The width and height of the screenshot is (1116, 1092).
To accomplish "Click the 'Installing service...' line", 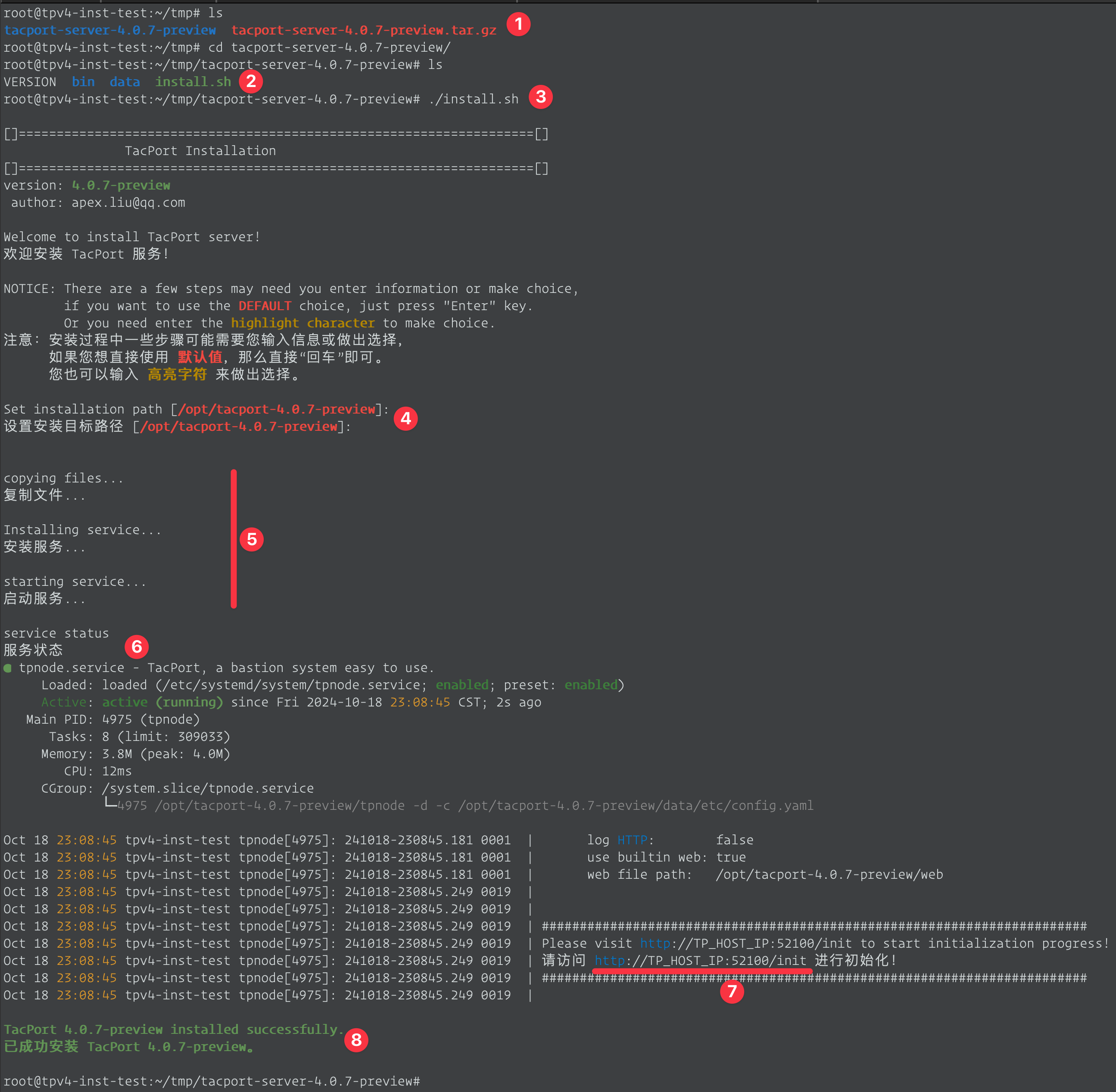I will pos(83,529).
